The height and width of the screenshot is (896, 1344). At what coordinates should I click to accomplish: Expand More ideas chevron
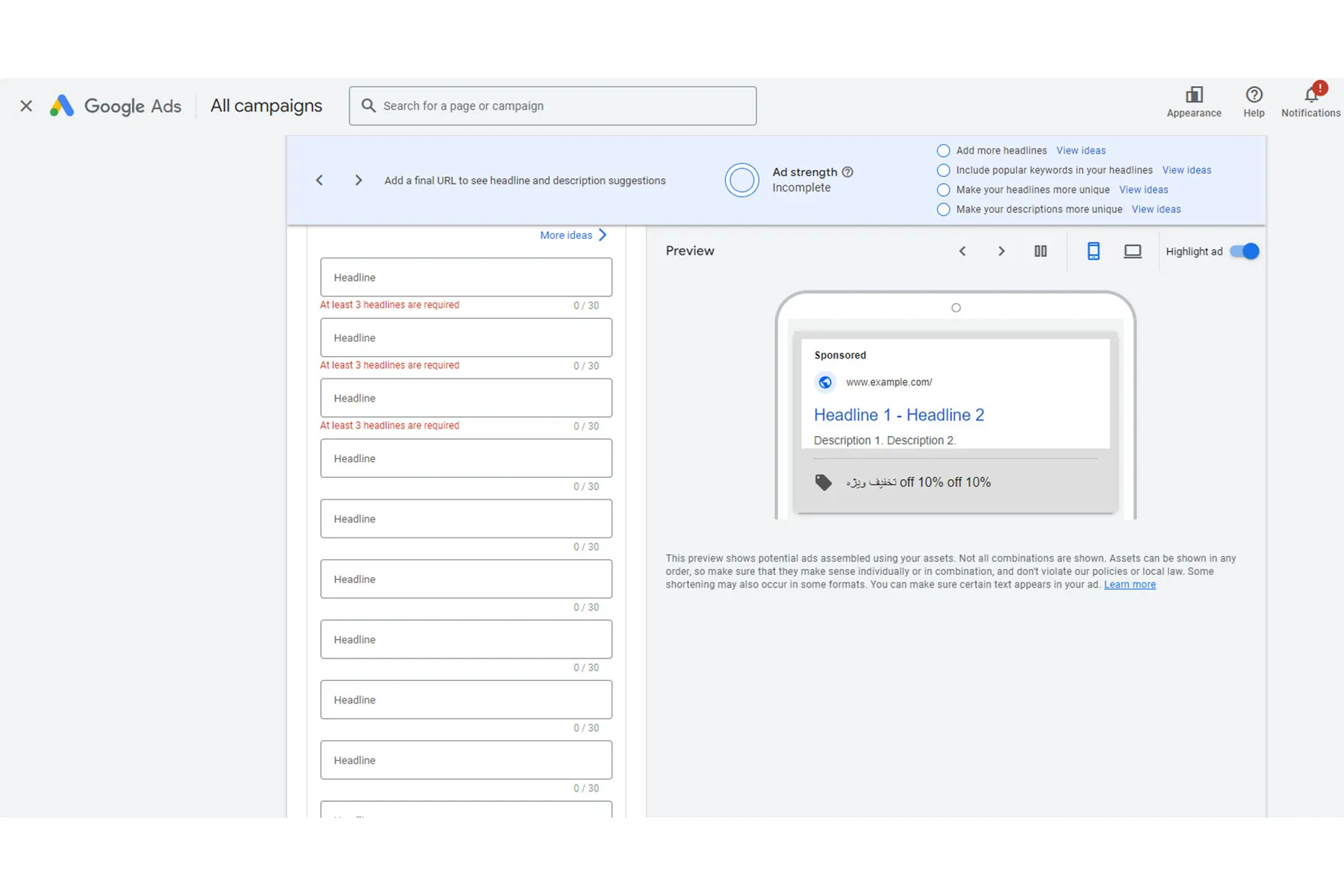pyautogui.click(x=603, y=235)
